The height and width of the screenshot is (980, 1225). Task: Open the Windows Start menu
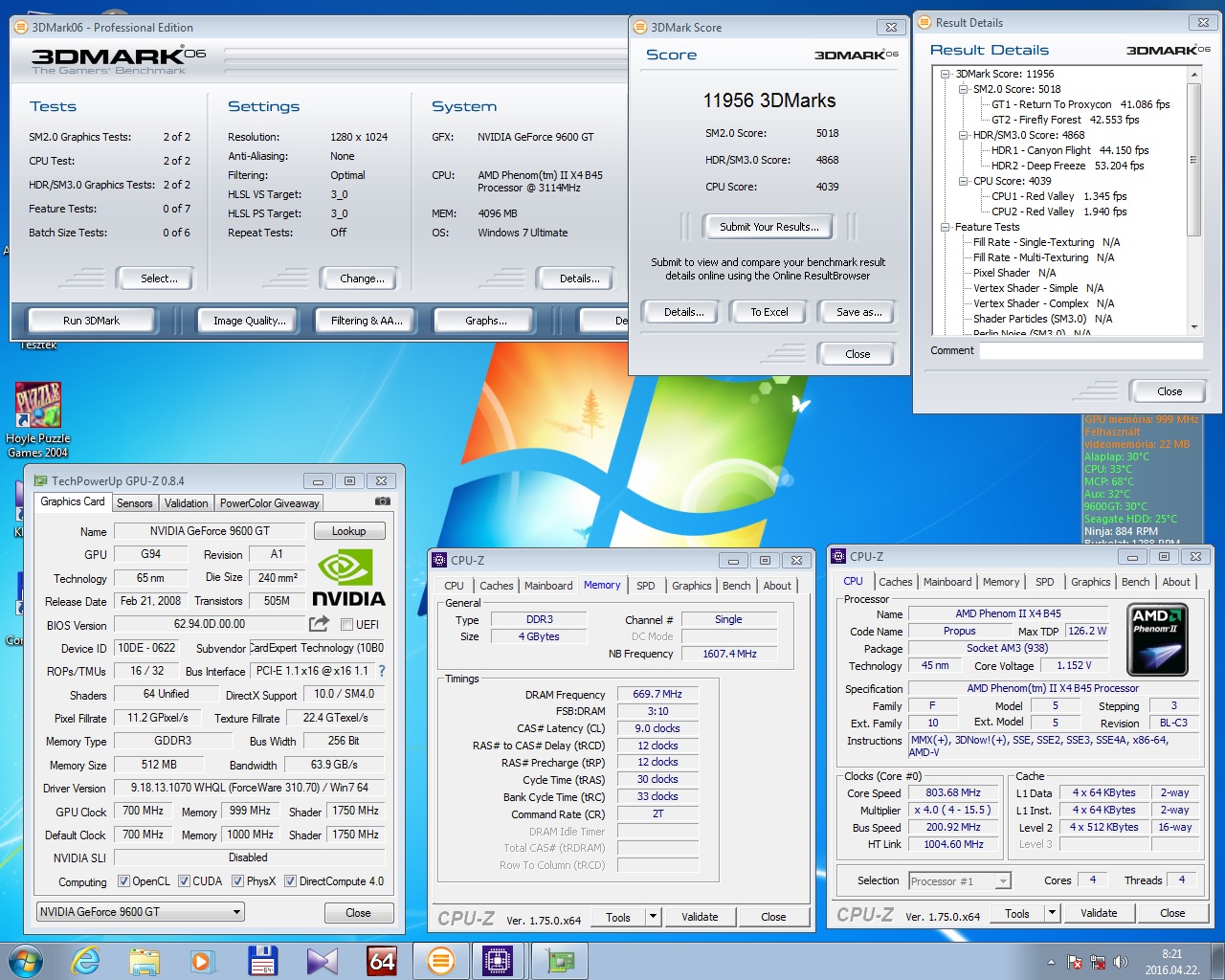(x=26, y=960)
